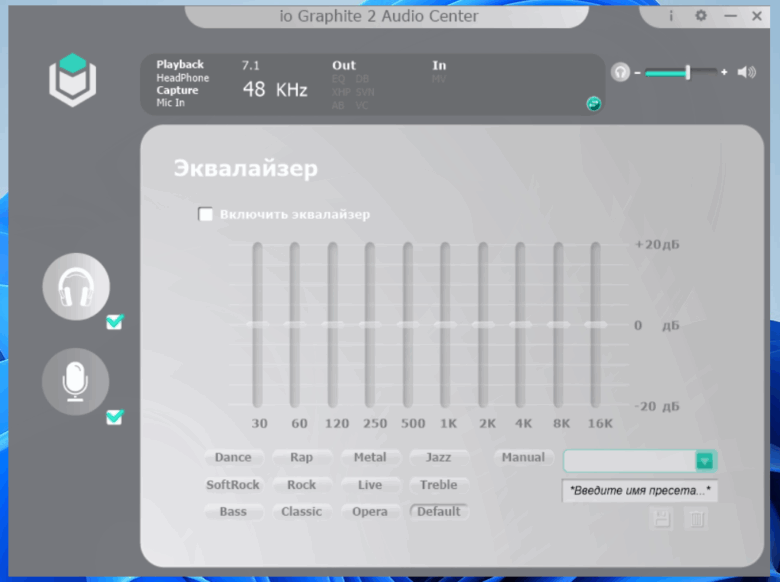Select the Dance preset
The height and width of the screenshot is (582, 780).
(233, 457)
